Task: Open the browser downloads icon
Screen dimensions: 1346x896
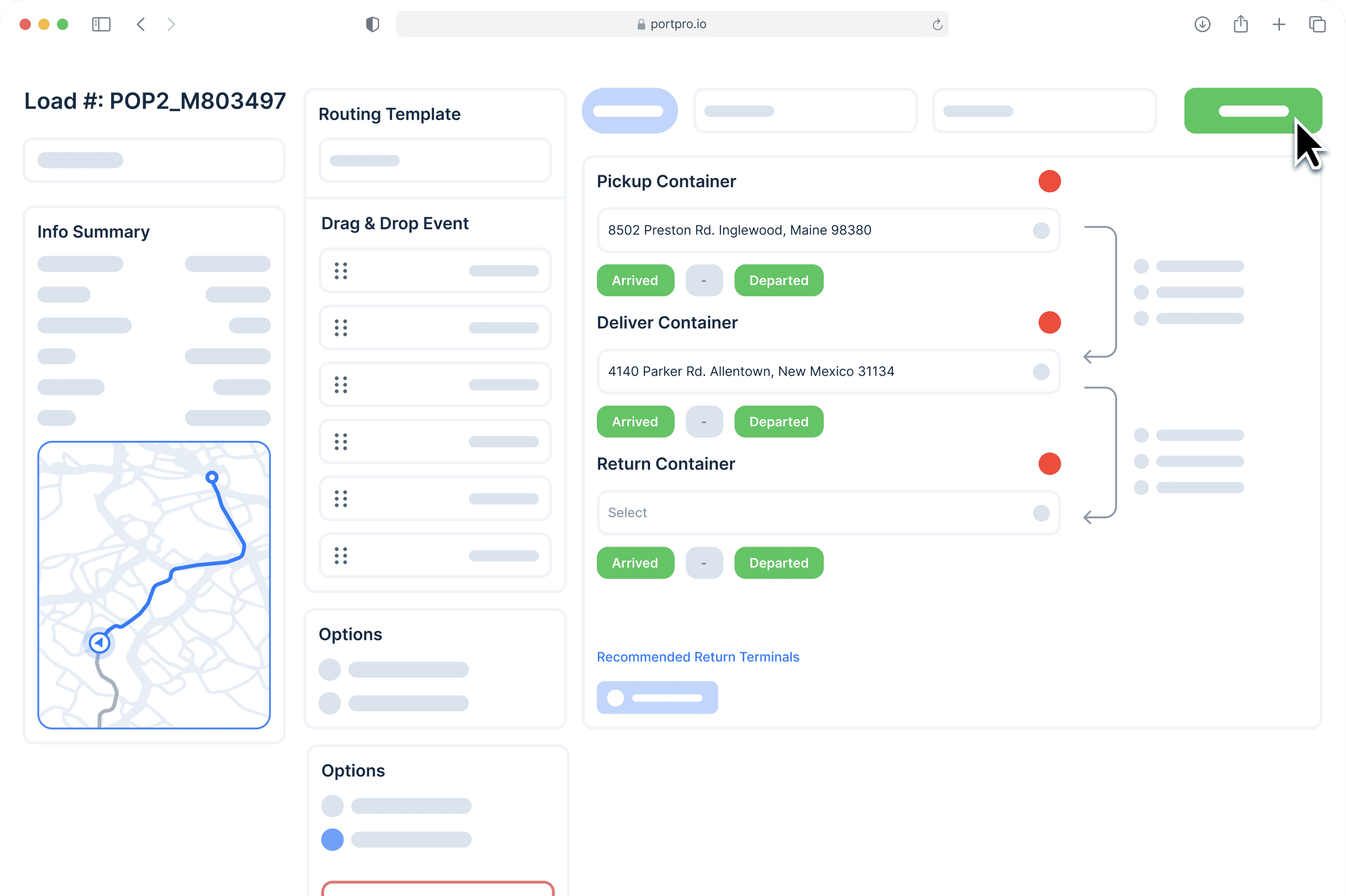Action: [x=1202, y=24]
